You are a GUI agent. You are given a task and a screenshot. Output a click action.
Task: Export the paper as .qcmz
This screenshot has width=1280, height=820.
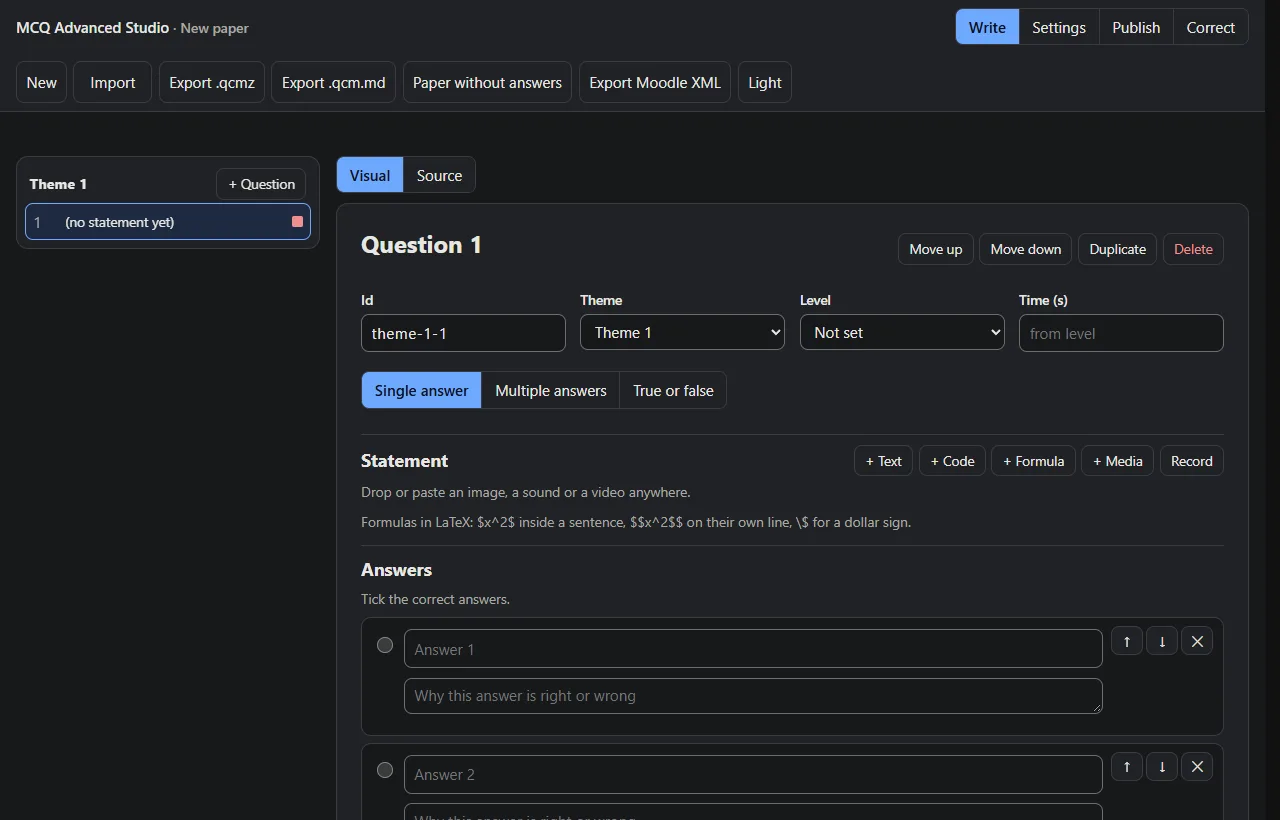pyautogui.click(x=212, y=83)
